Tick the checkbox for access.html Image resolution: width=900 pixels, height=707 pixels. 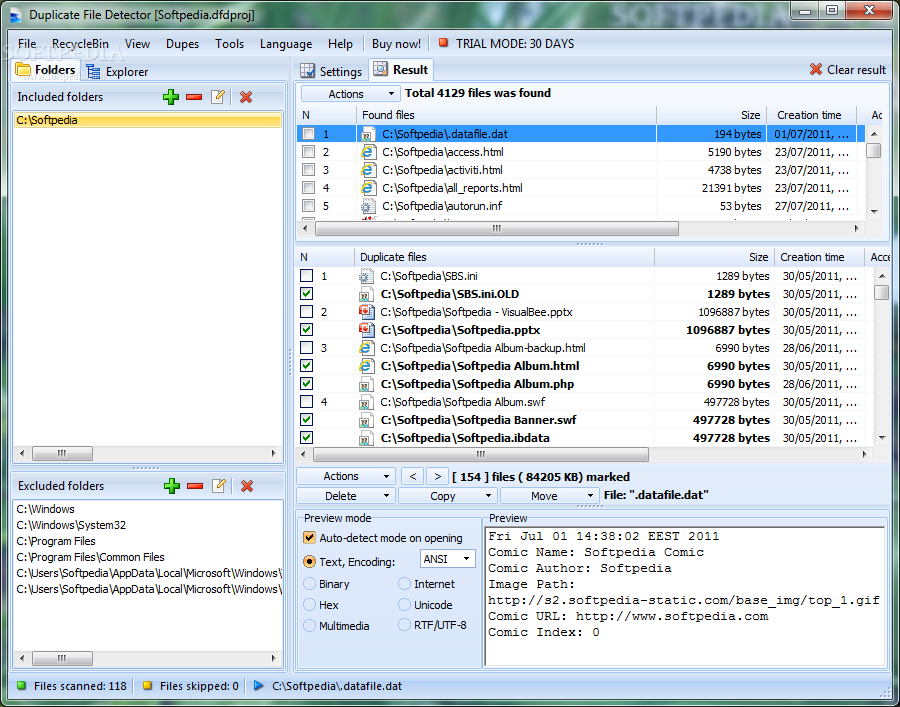pyautogui.click(x=308, y=152)
